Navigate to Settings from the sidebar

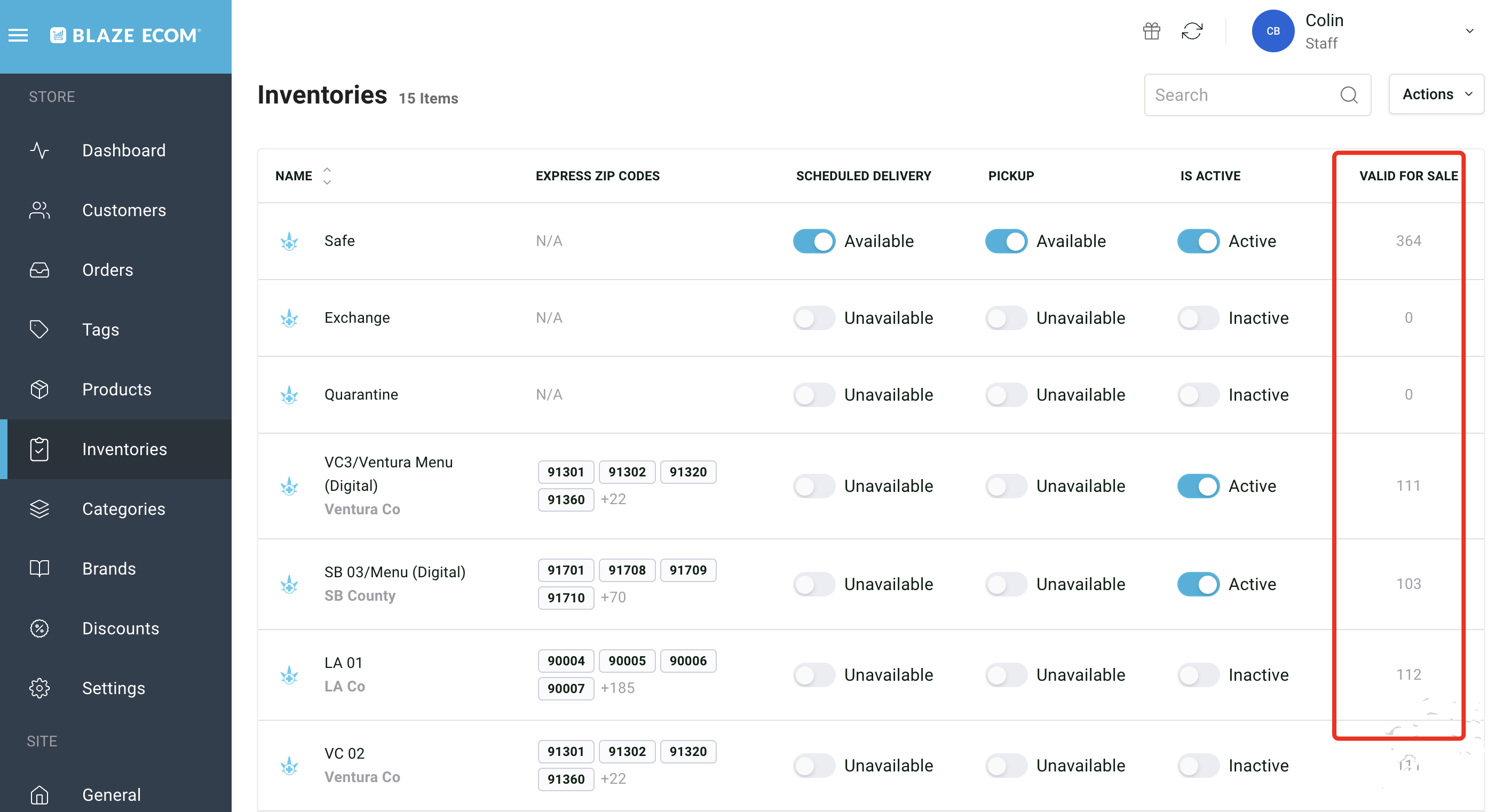pyautogui.click(x=114, y=688)
